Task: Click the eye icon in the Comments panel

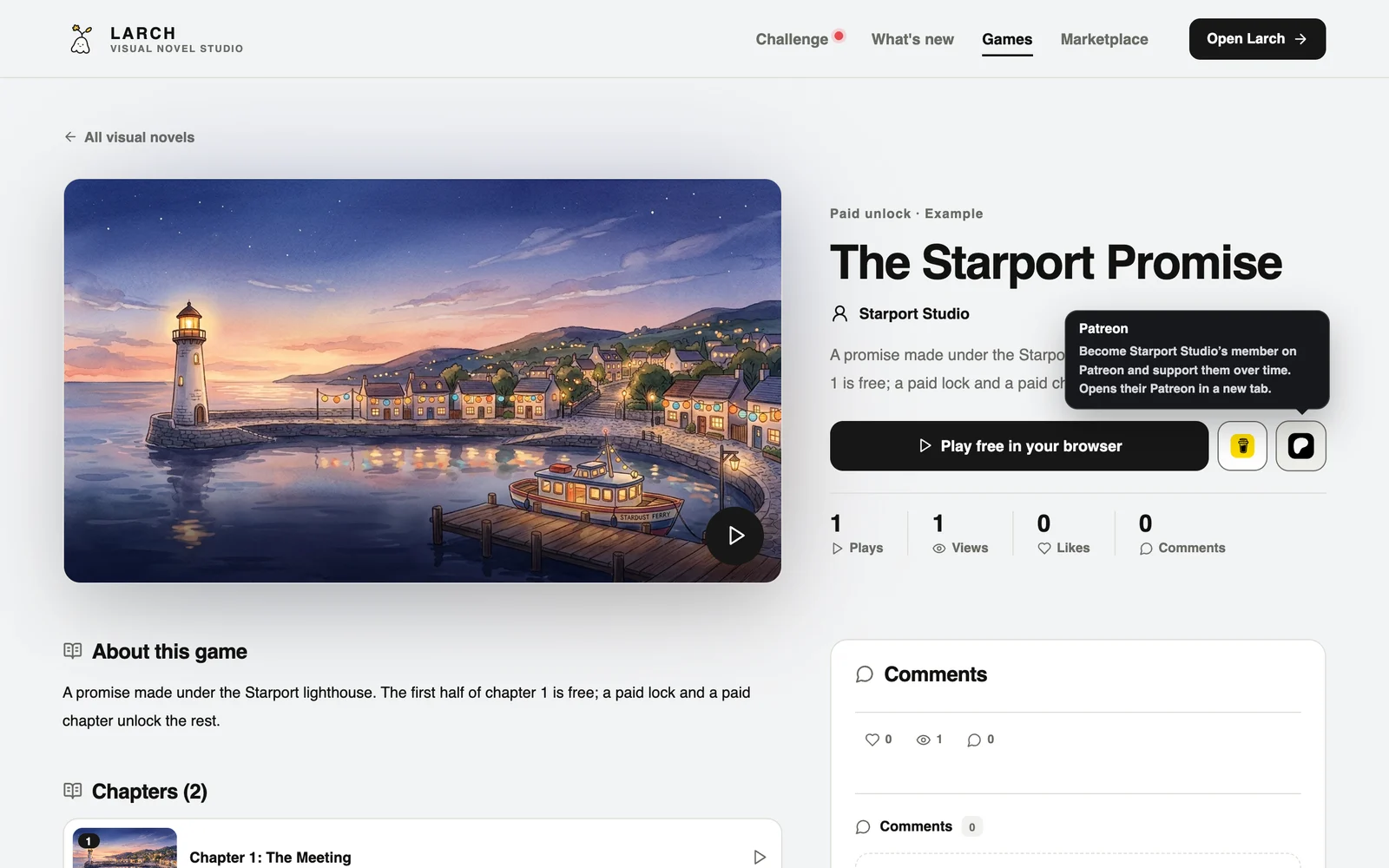Action: click(924, 740)
